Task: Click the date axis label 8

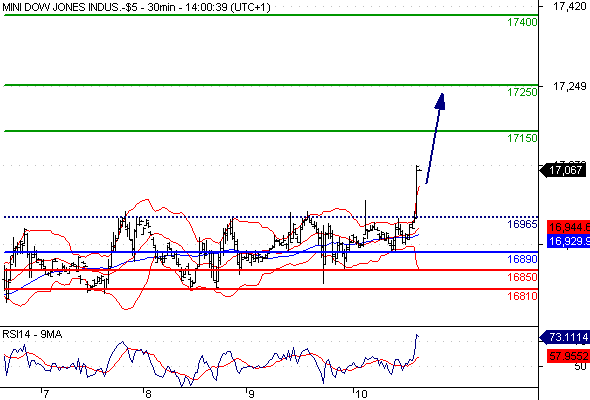Action: pyautogui.click(x=148, y=394)
